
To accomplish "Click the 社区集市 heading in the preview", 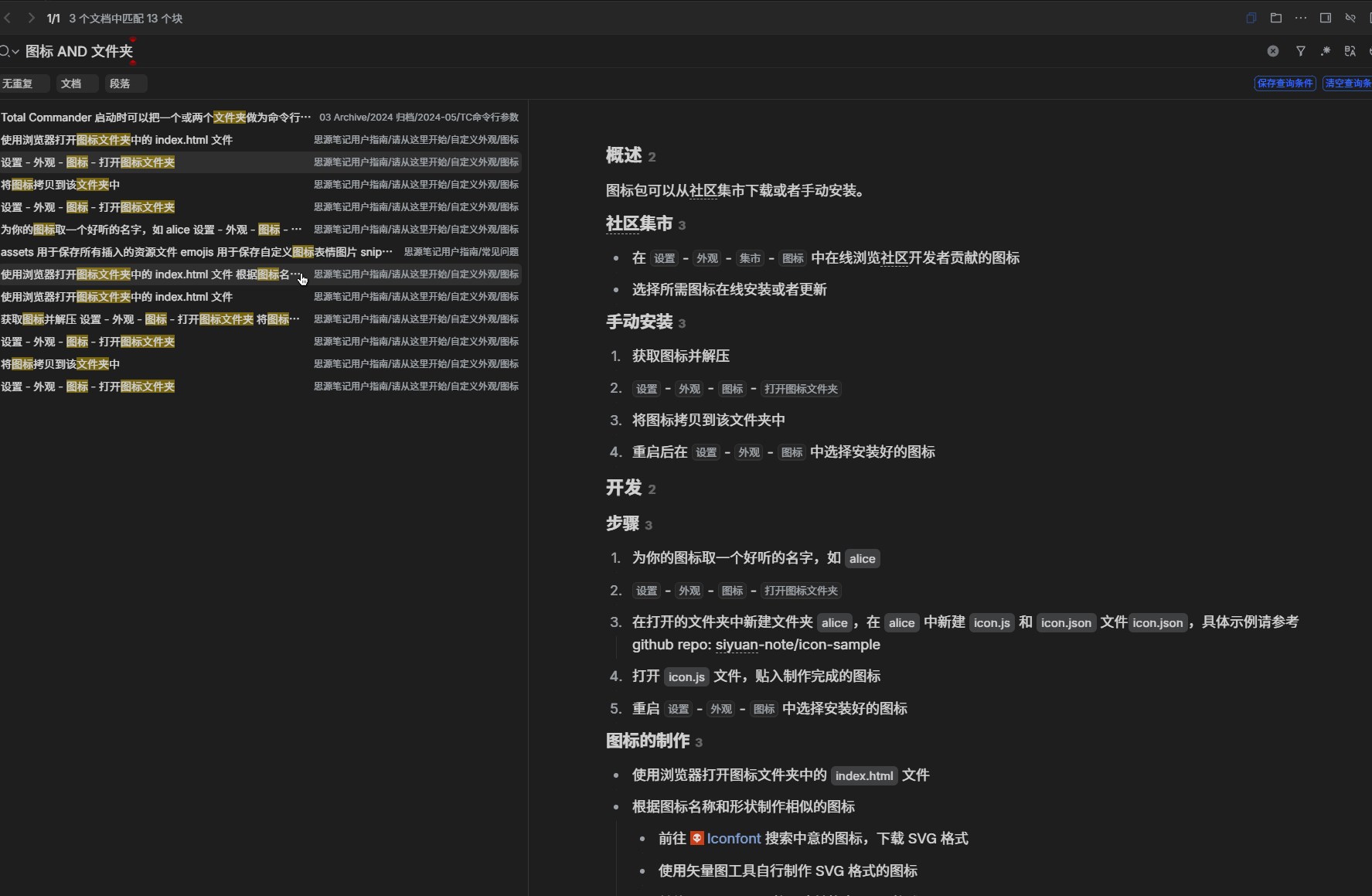I will (x=639, y=224).
